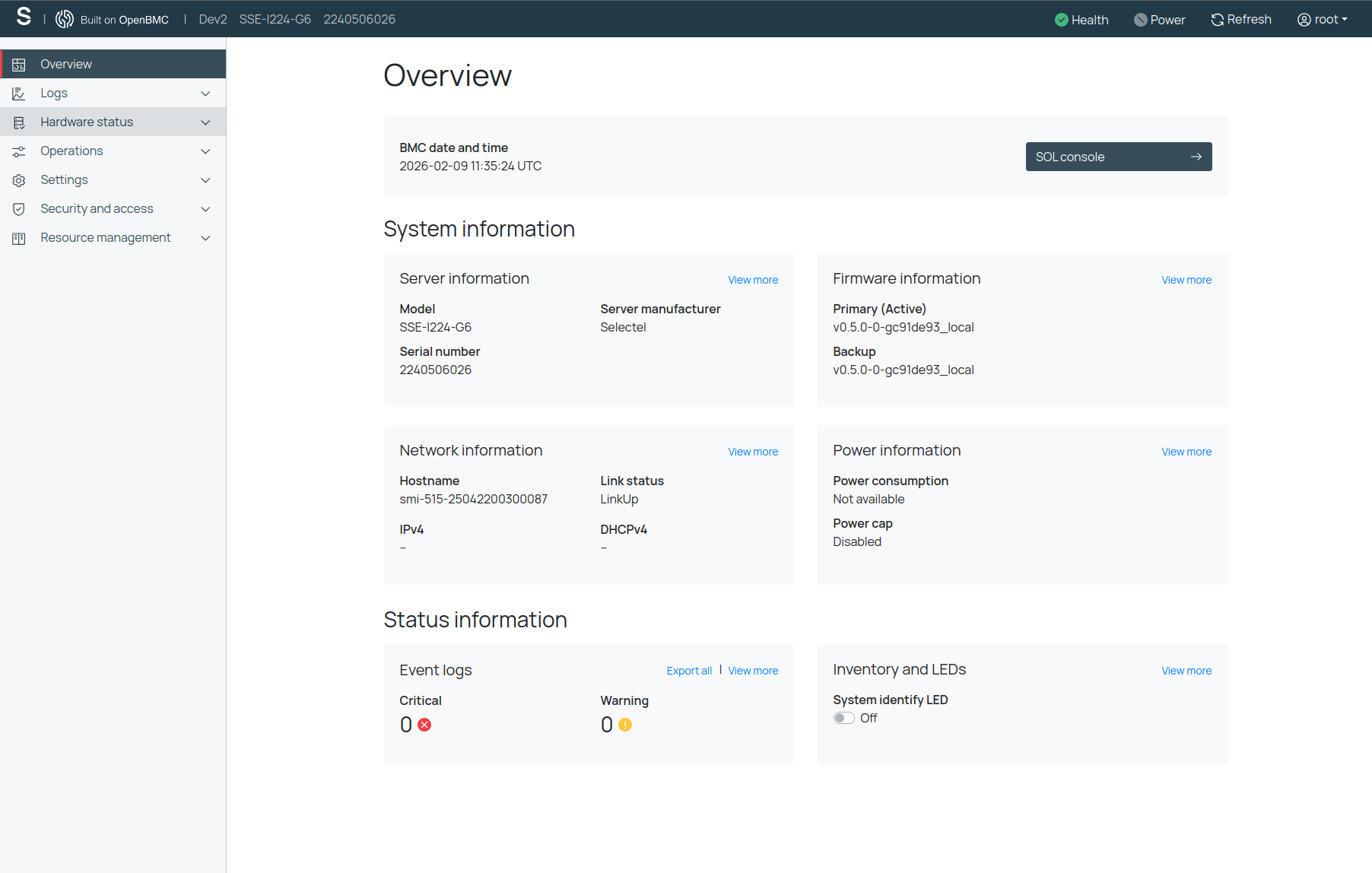Toggle the System identify LED switch
This screenshot has height=873, width=1372.
(x=843, y=718)
